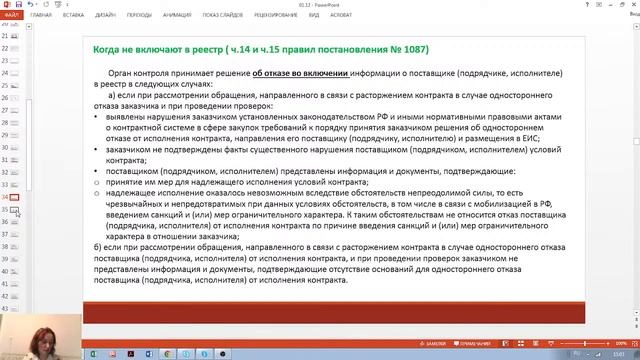Click the Redo icon in quick access toolbar
The height and width of the screenshot is (360, 640).
[46, 4]
